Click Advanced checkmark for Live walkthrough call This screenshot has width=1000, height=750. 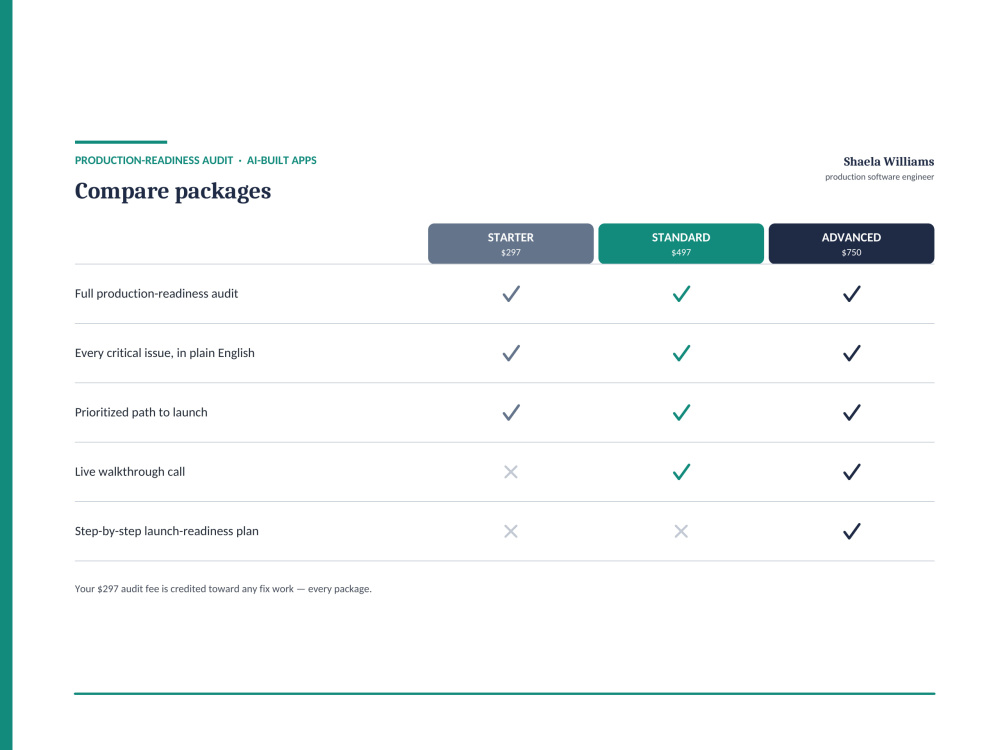(851, 471)
